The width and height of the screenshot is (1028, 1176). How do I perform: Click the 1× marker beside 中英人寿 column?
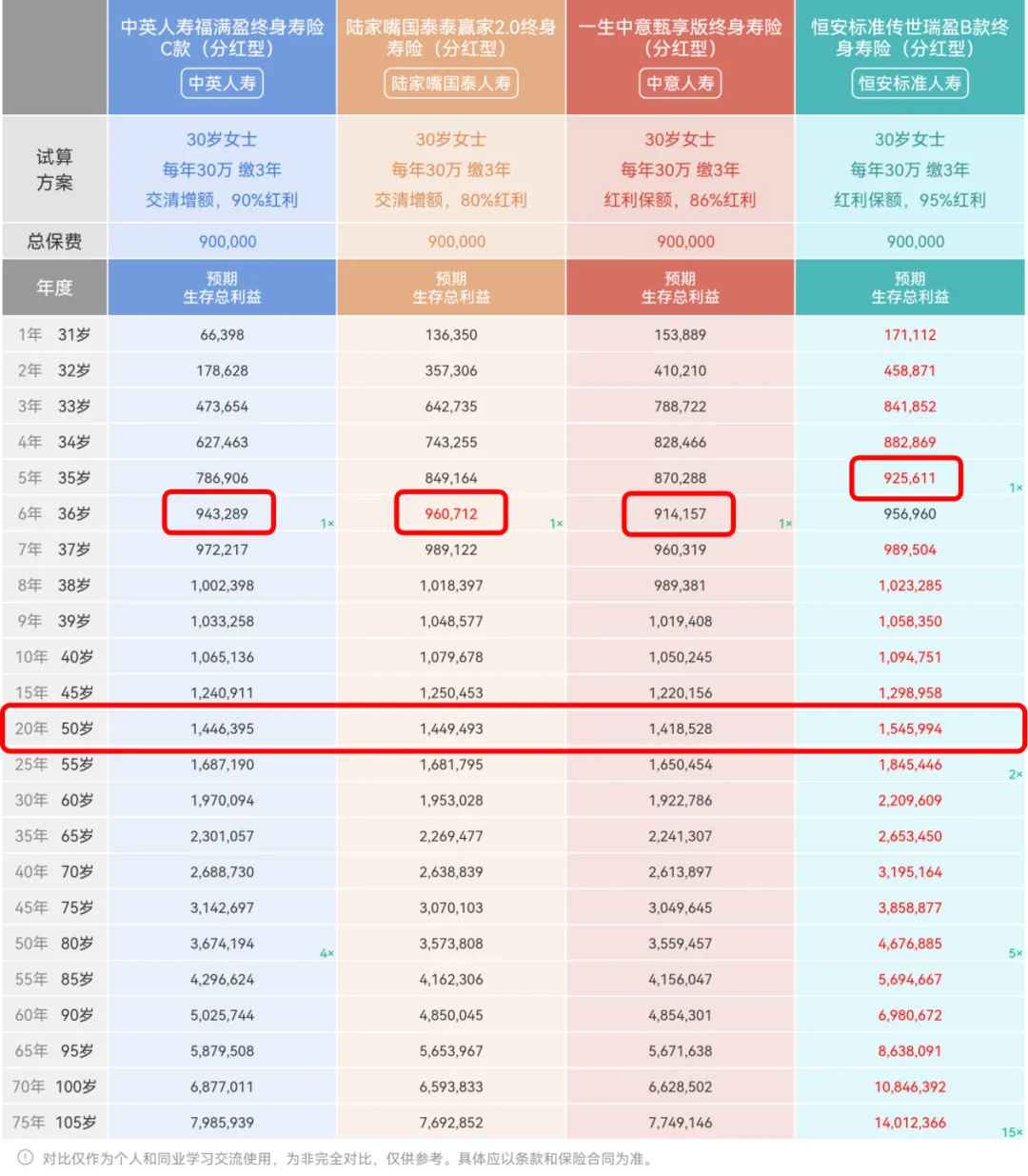point(326,524)
